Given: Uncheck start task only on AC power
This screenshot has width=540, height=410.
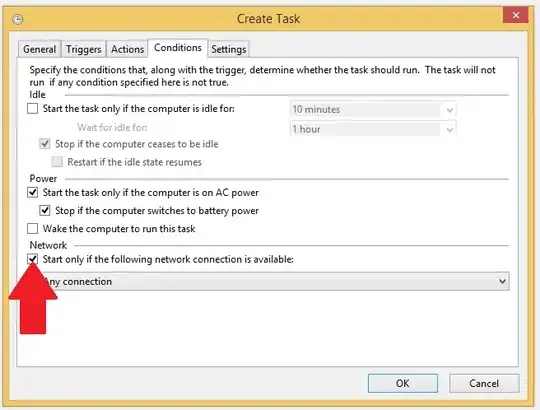Looking at the screenshot, I should 32,192.
